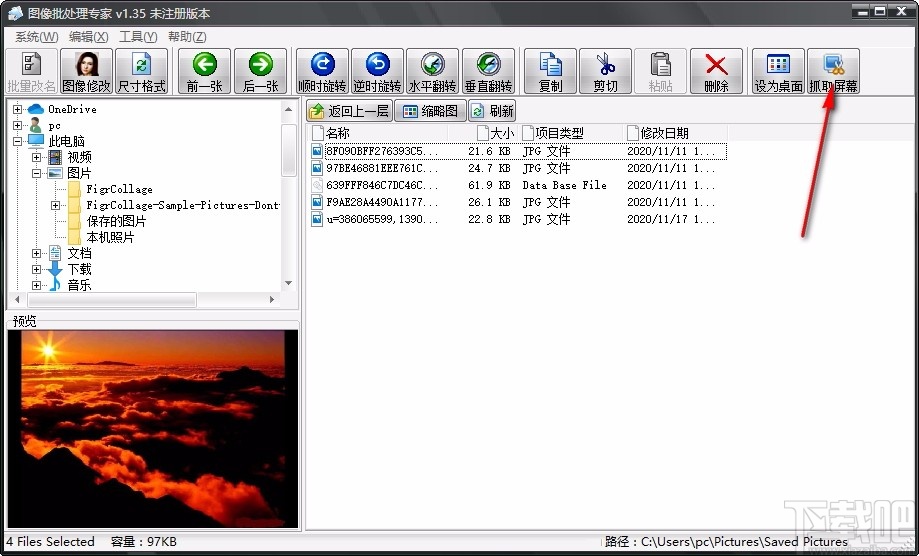
Task: Open the 批量改名 batch rename tool
Action: pyautogui.click(x=31, y=71)
